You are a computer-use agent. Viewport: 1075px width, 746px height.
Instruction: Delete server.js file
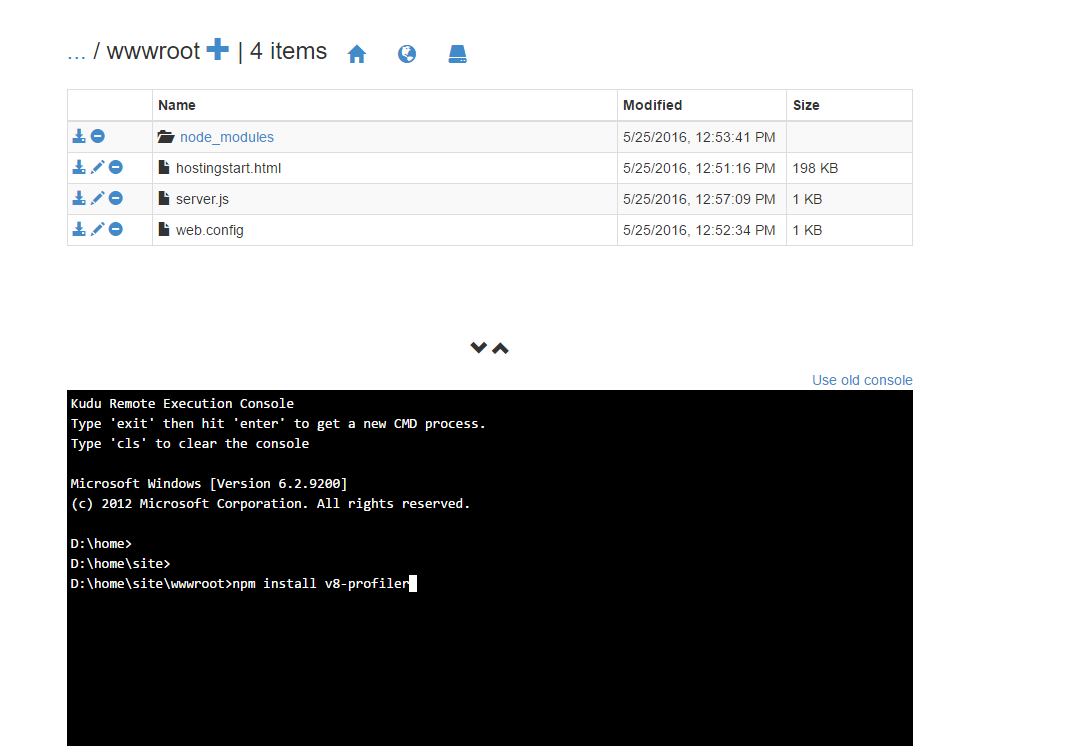(x=116, y=198)
